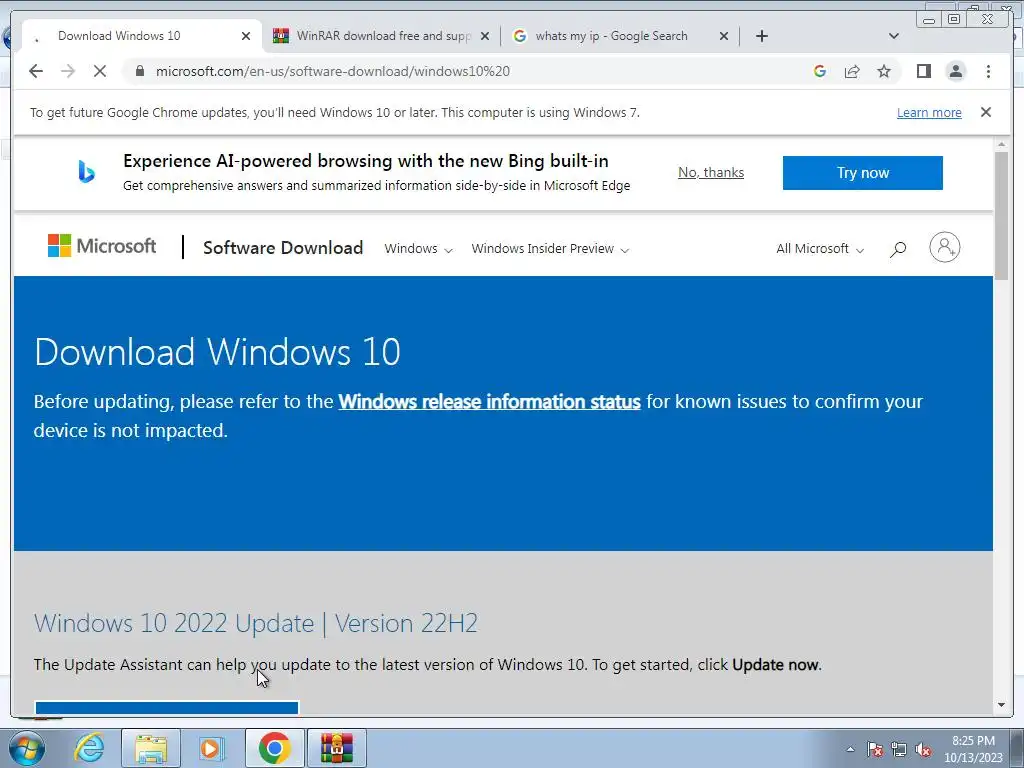Open Chrome three-dot menu
1024x768 pixels.
[989, 71]
